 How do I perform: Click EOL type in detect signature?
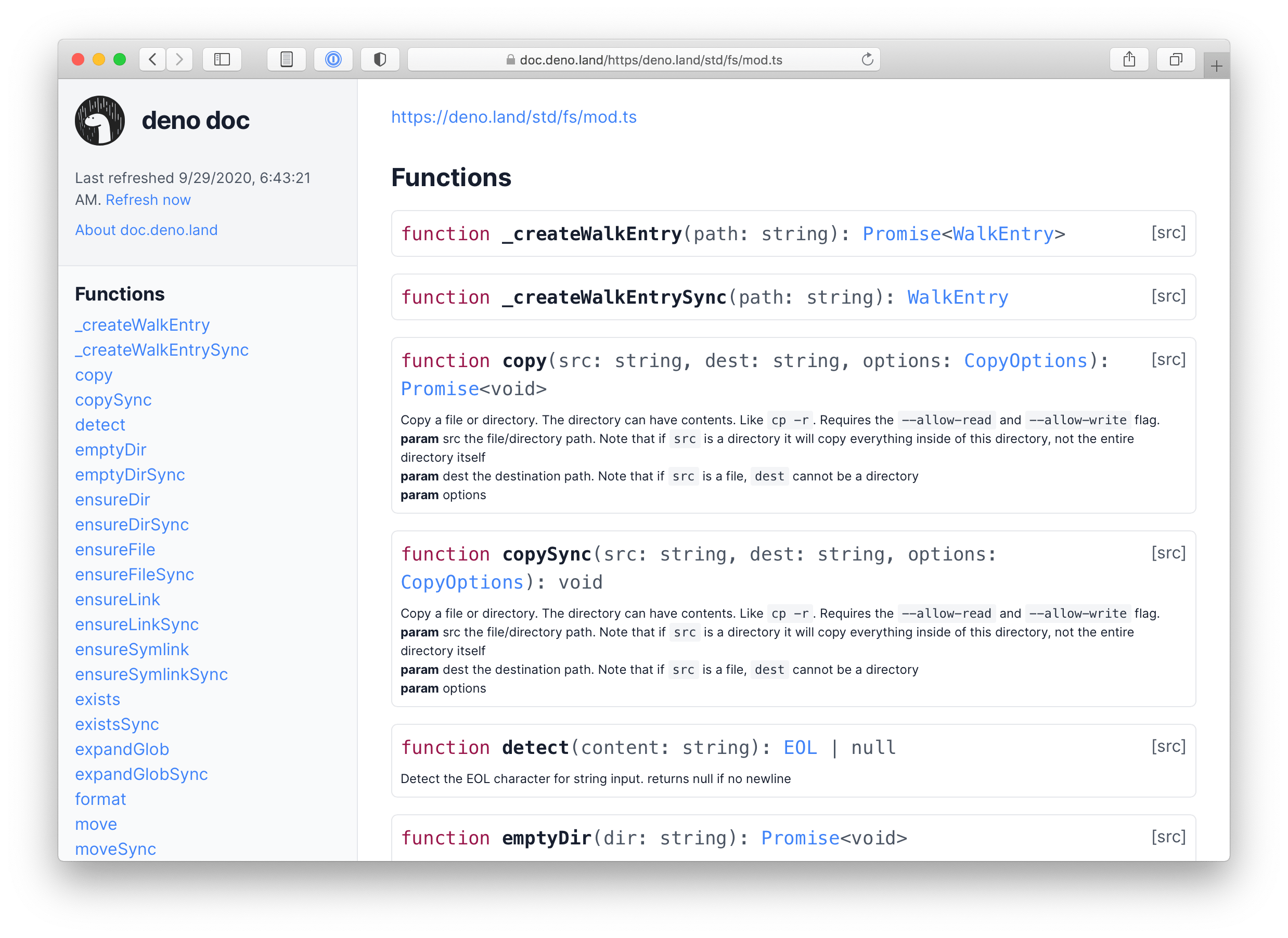click(x=800, y=748)
